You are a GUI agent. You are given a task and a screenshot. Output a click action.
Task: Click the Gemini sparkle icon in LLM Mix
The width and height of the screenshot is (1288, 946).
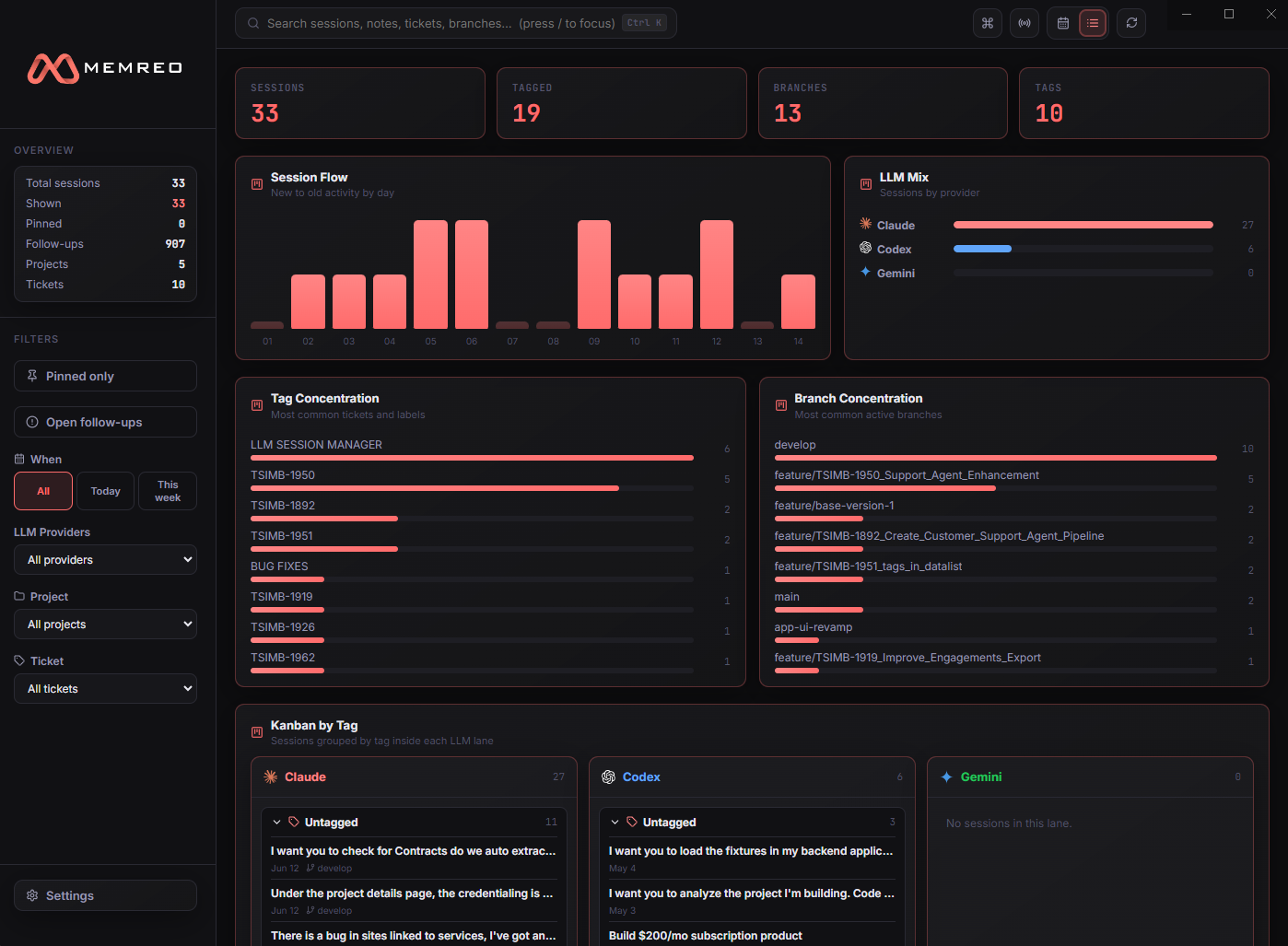(x=865, y=272)
